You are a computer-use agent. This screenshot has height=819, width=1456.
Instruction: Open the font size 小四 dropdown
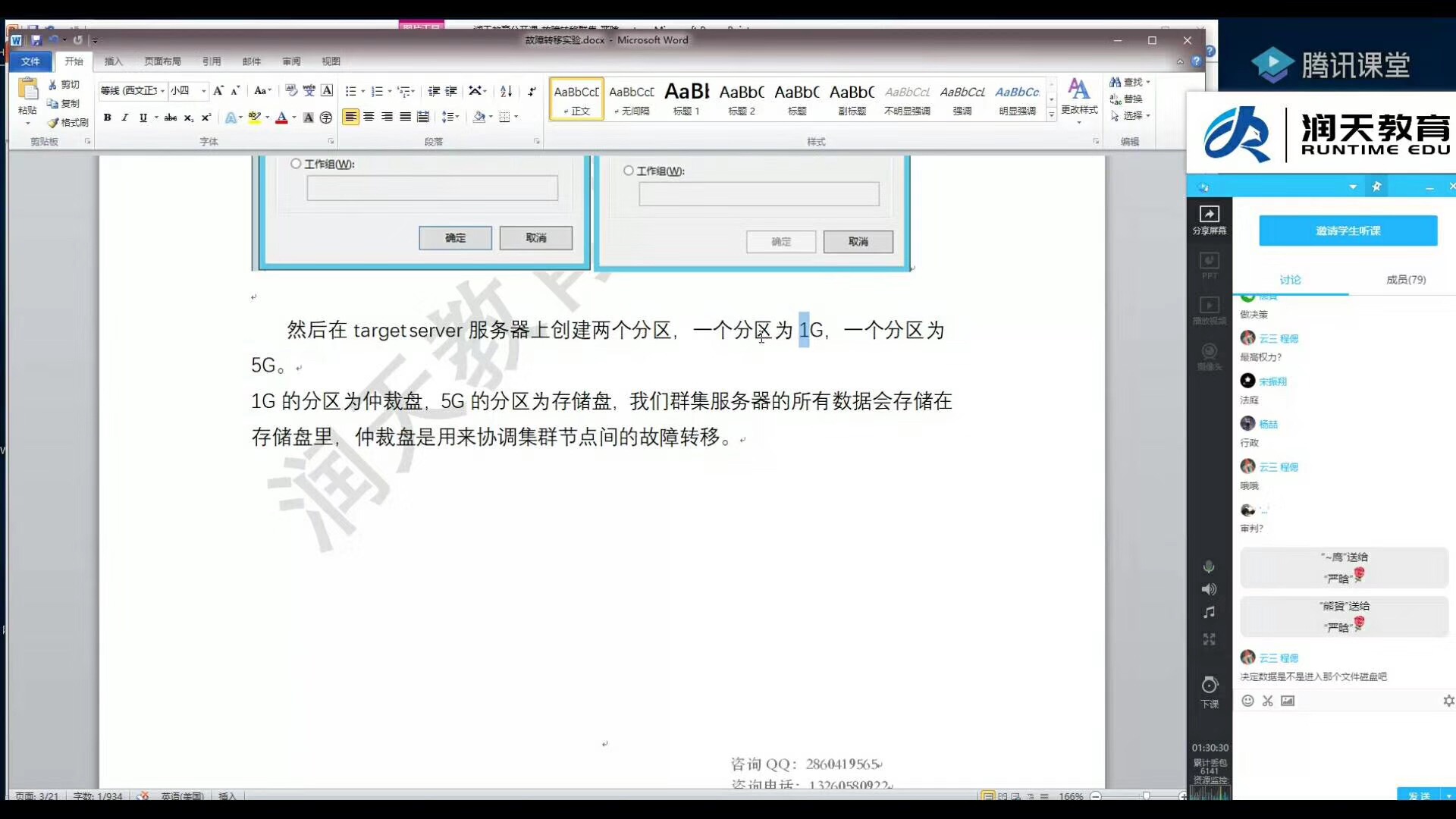[x=203, y=91]
